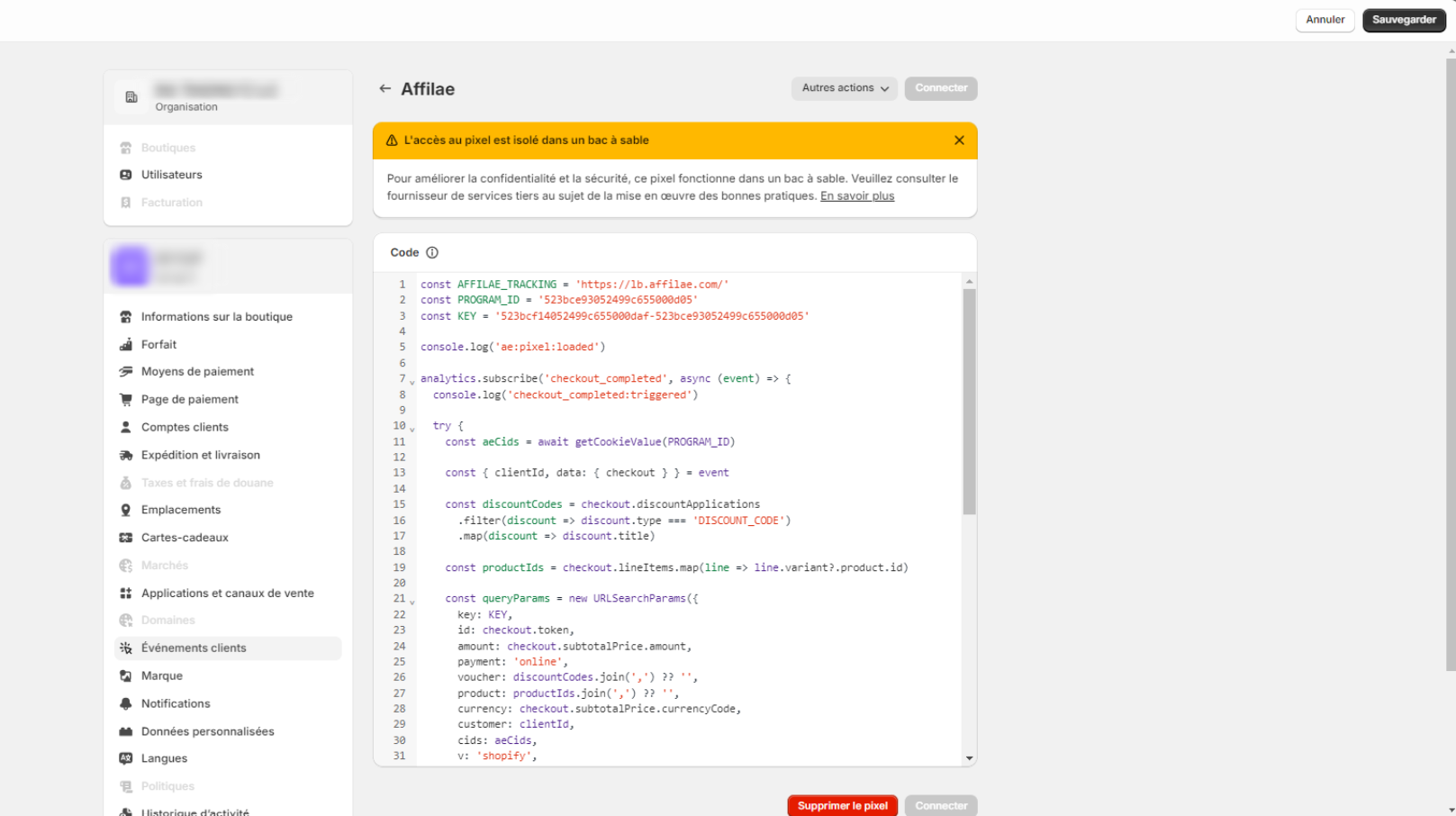Dismiss the sandbox warning banner
This screenshot has width=1456, height=816.
pyautogui.click(x=959, y=141)
